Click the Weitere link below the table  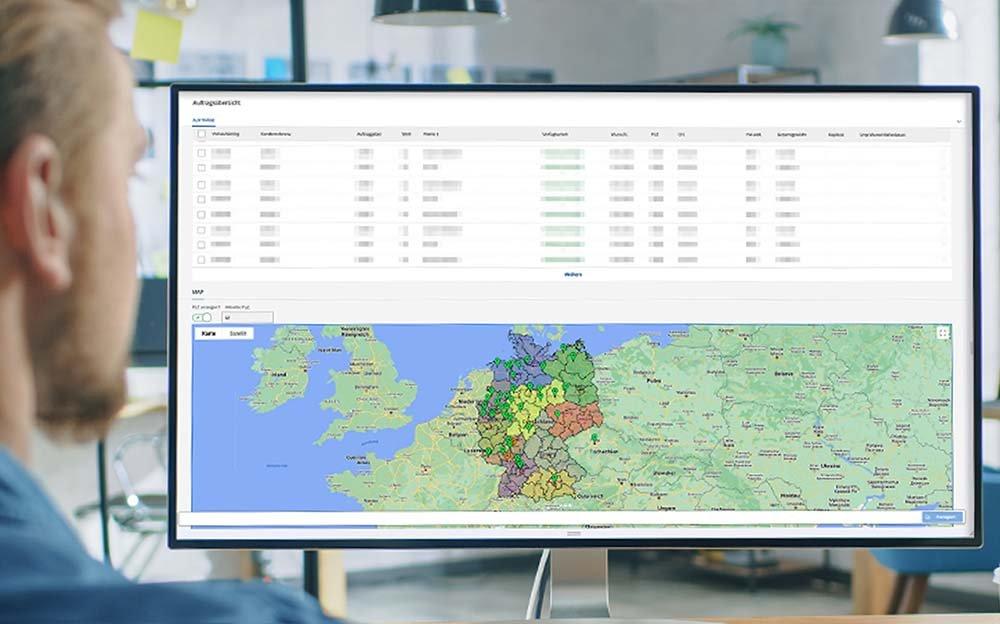(573, 274)
